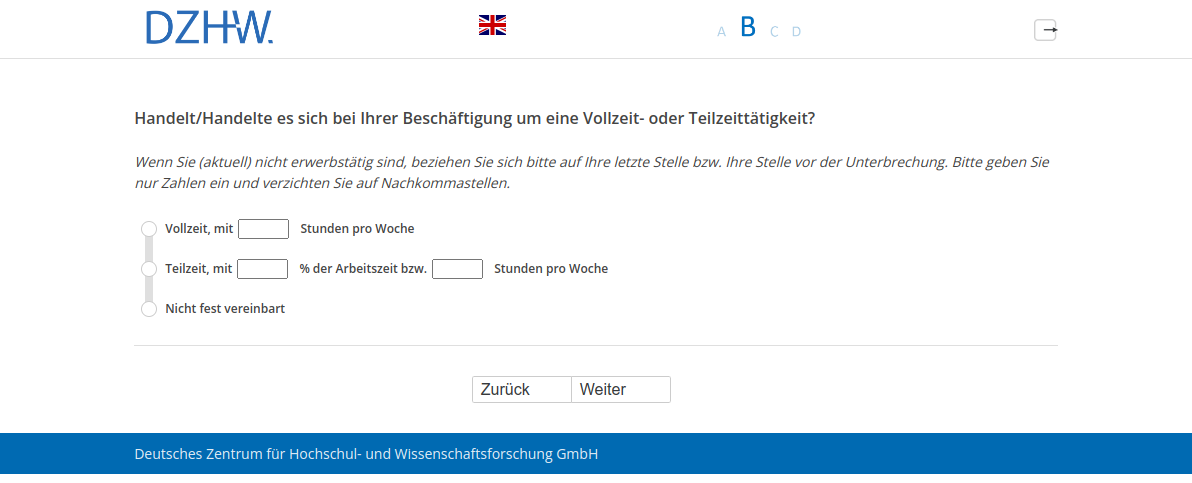Click the DZHW logo
1192x483 pixels.
coord(209,27)
